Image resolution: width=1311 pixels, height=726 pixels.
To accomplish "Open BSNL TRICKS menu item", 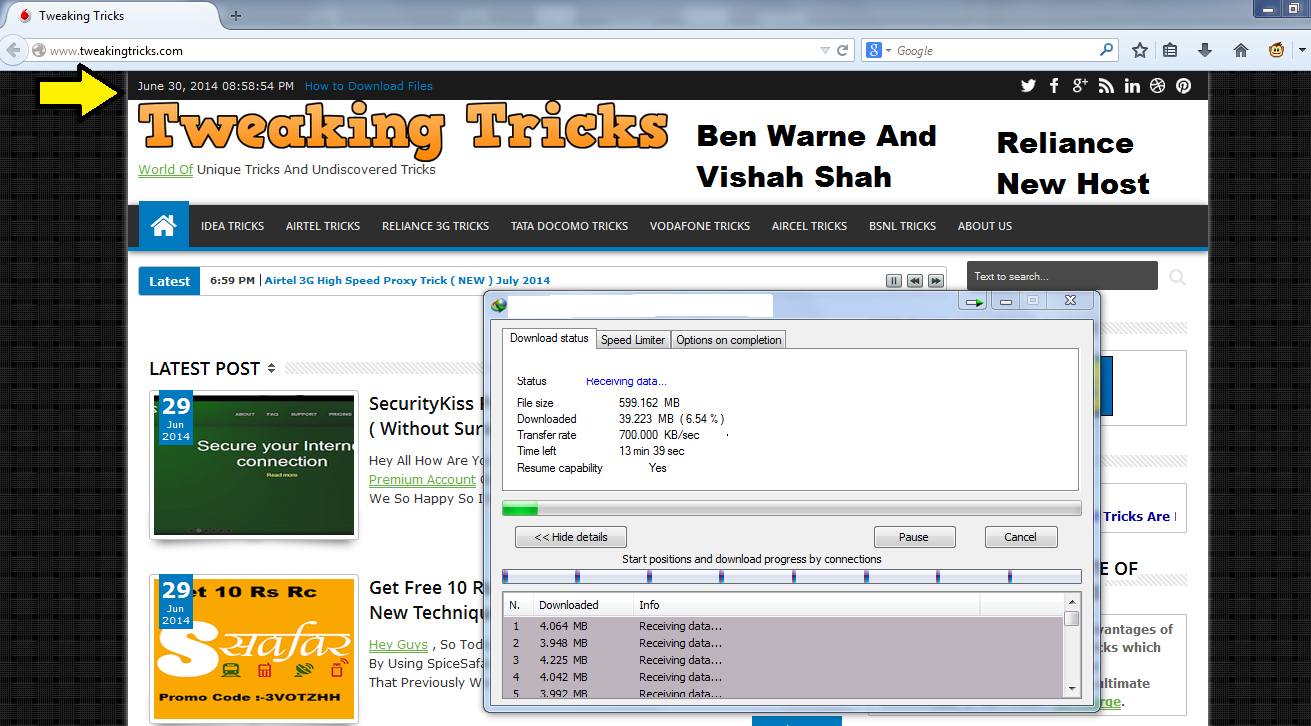I will pos(902,226).
